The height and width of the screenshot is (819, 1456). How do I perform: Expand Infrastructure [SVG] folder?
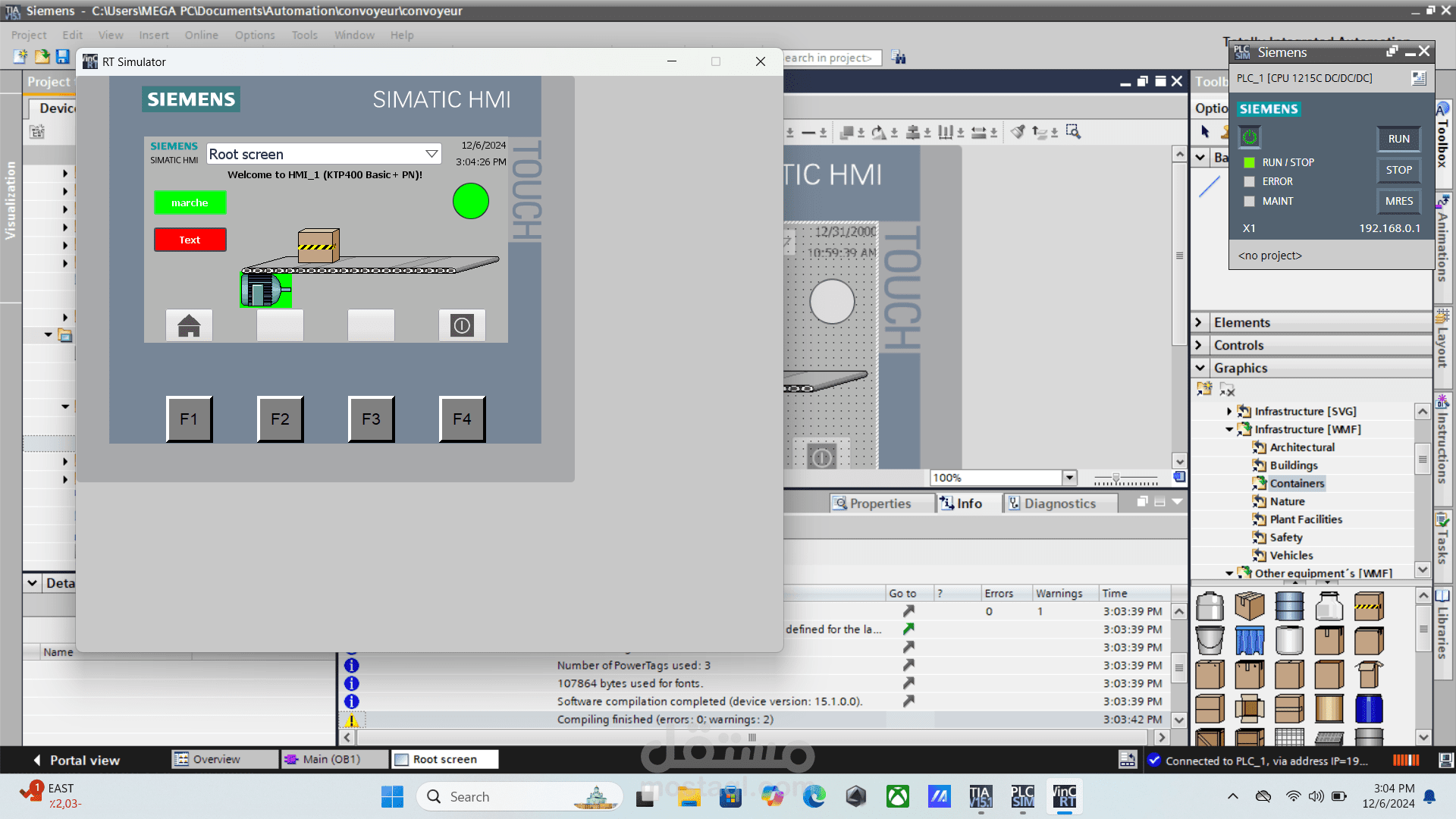tap(1229, 411)
